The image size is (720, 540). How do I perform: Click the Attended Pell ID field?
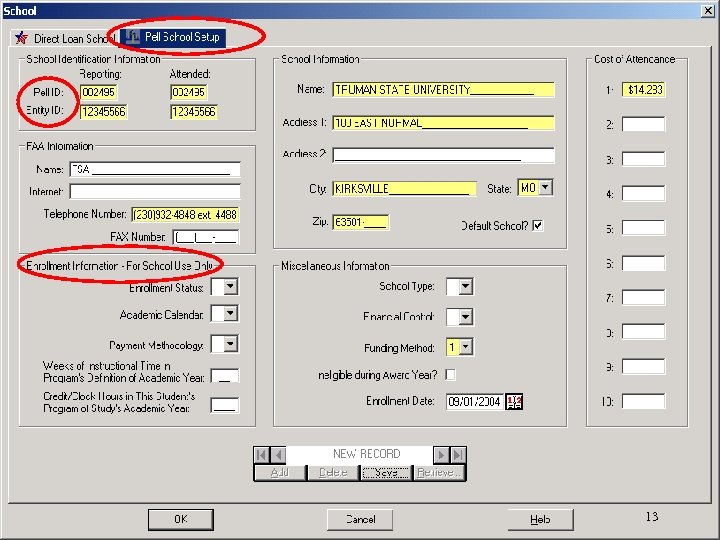[x=189, y=92]
